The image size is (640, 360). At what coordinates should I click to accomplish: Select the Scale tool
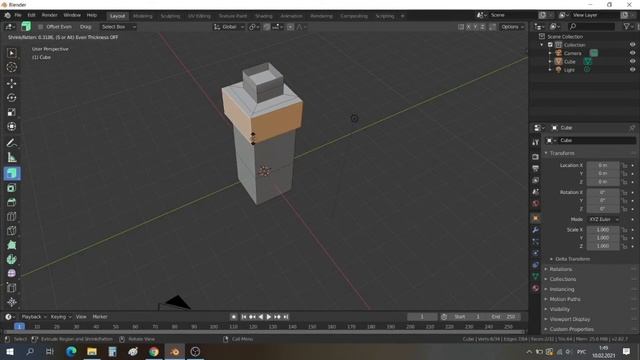click(x=11, y=112)
